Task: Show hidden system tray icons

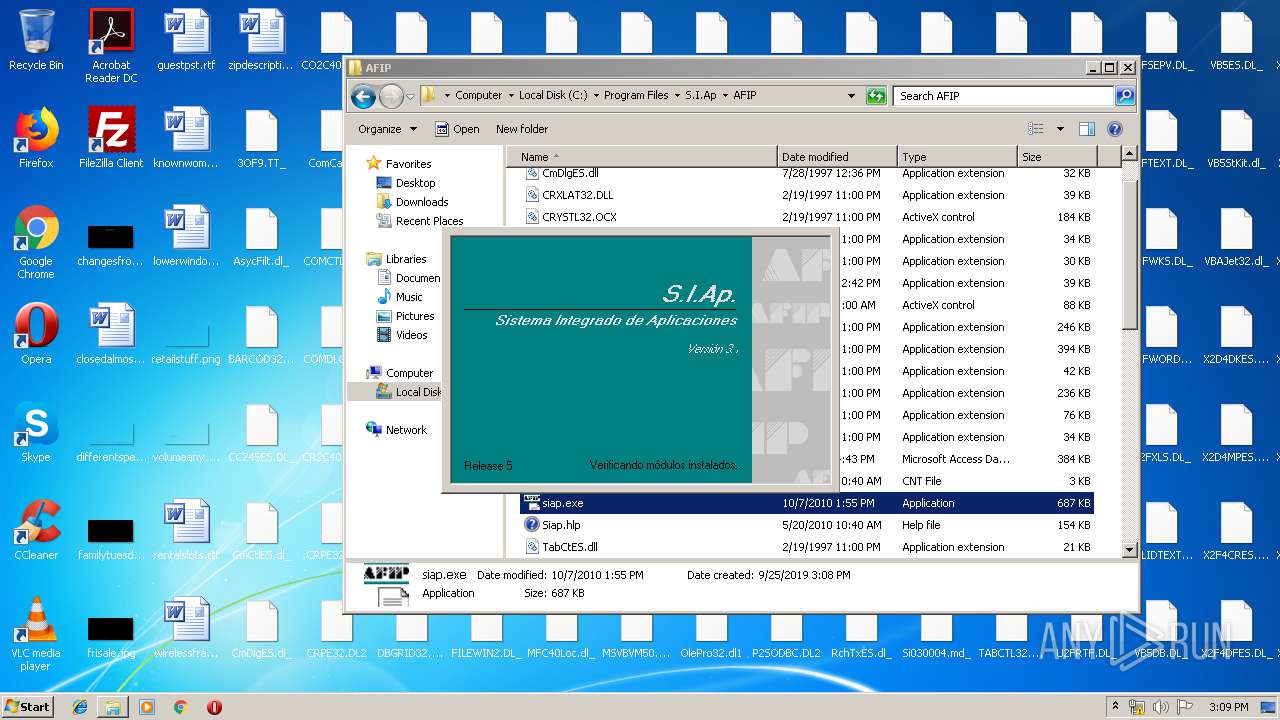Action: [1115, 707]
